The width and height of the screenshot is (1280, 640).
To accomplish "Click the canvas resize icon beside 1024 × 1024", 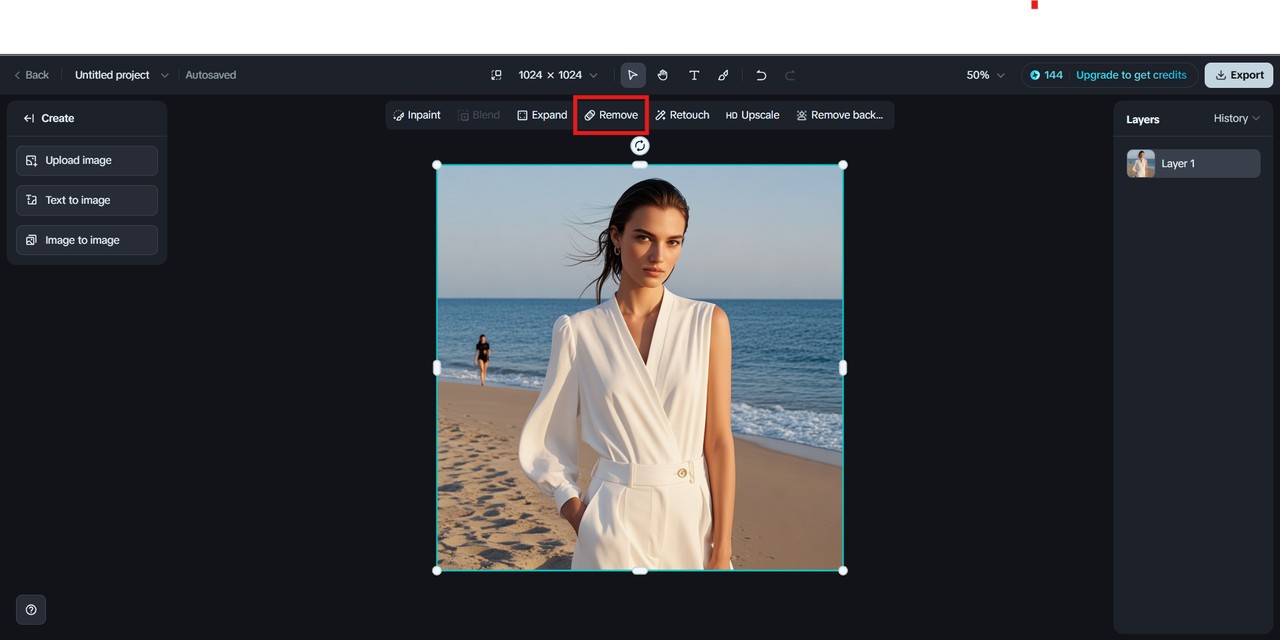I will 496,75.
